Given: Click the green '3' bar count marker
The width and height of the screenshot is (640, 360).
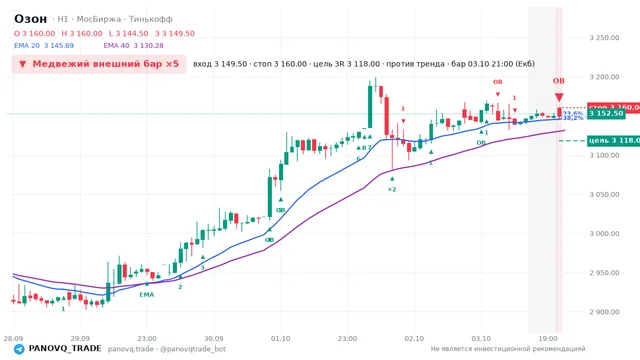Looking at the screenshot, I should pyautogui.click(x=202, y=268).
